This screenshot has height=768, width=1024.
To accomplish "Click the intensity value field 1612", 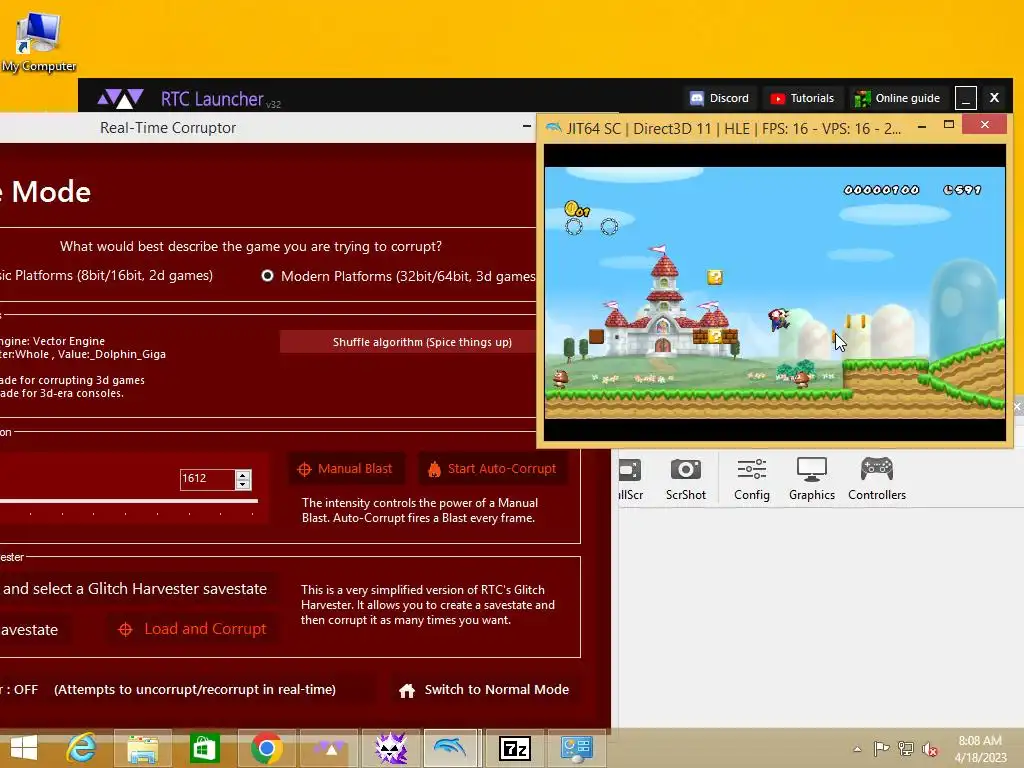I will 207,479.
